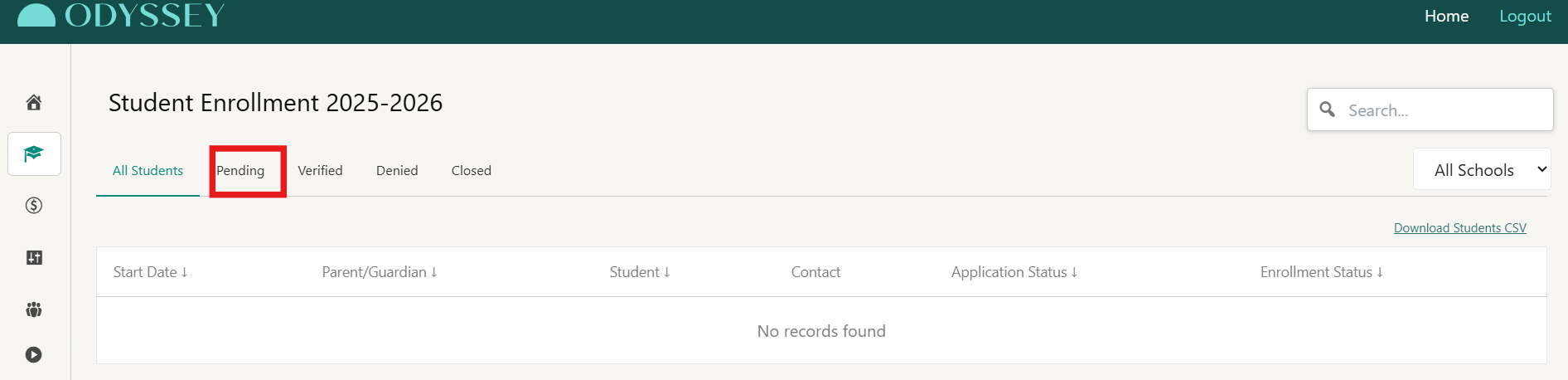Screen dimensions: 1568x380
Task: Switch to the Pending tab
Action: point(240,171)
